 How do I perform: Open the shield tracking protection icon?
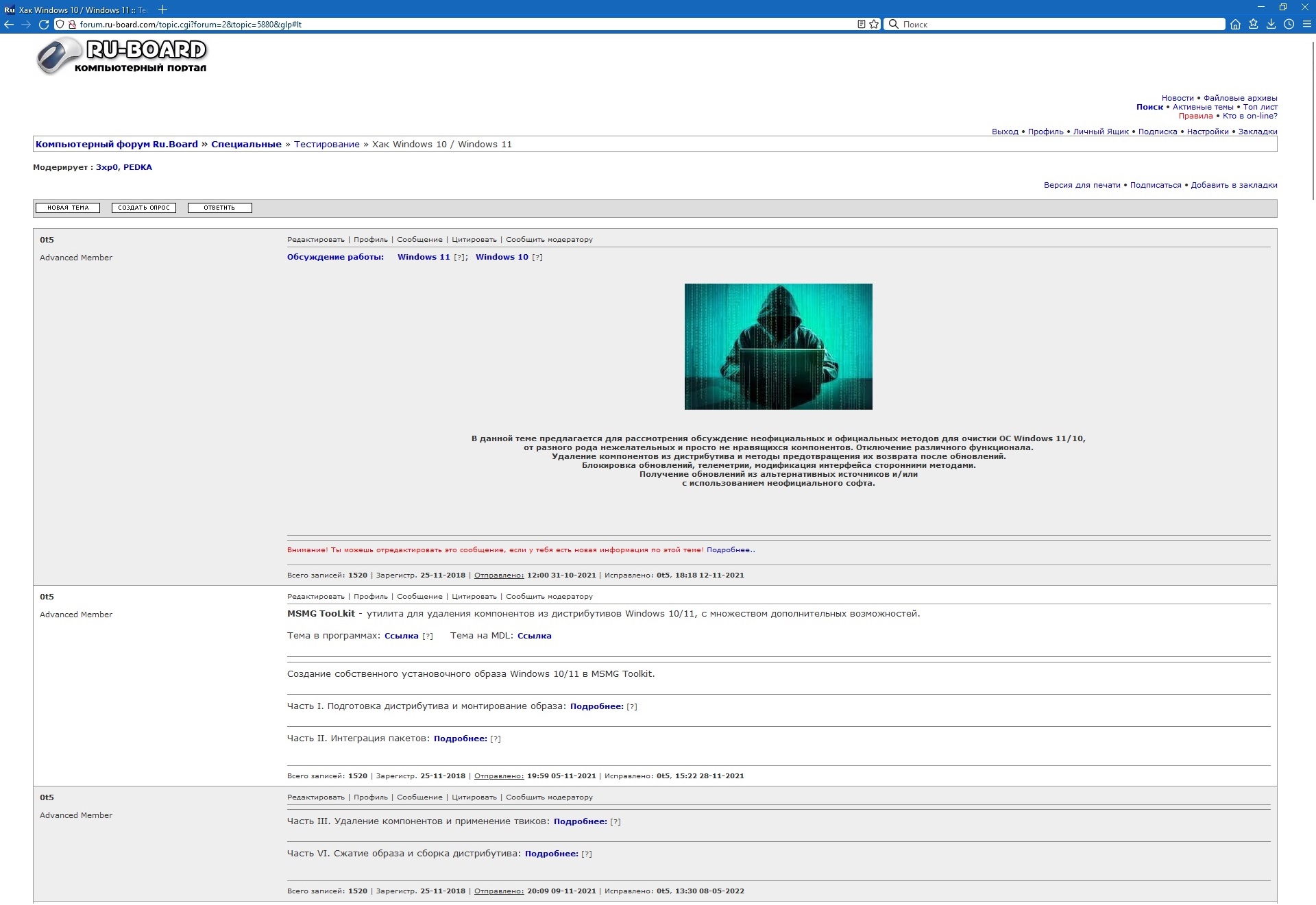[60, 24]
